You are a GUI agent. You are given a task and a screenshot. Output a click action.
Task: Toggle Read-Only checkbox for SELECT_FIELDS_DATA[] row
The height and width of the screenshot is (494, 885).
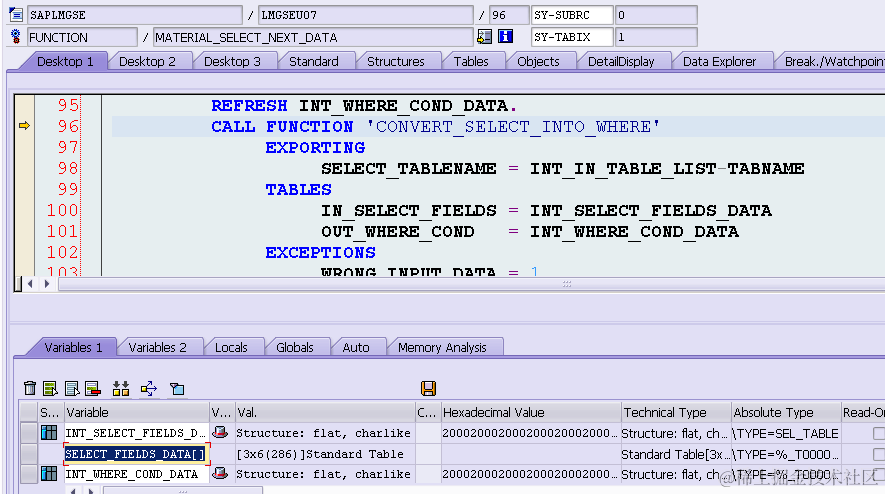879,454
